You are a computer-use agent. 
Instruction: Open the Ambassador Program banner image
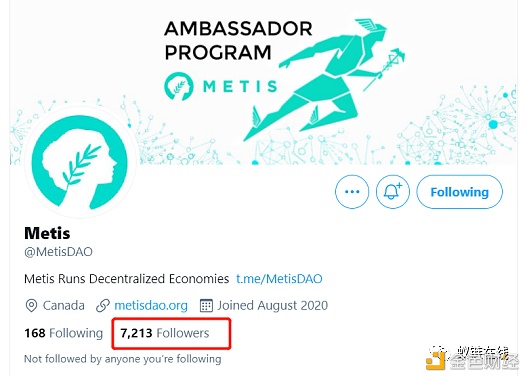pyautogui.click(x=263, y=82)
